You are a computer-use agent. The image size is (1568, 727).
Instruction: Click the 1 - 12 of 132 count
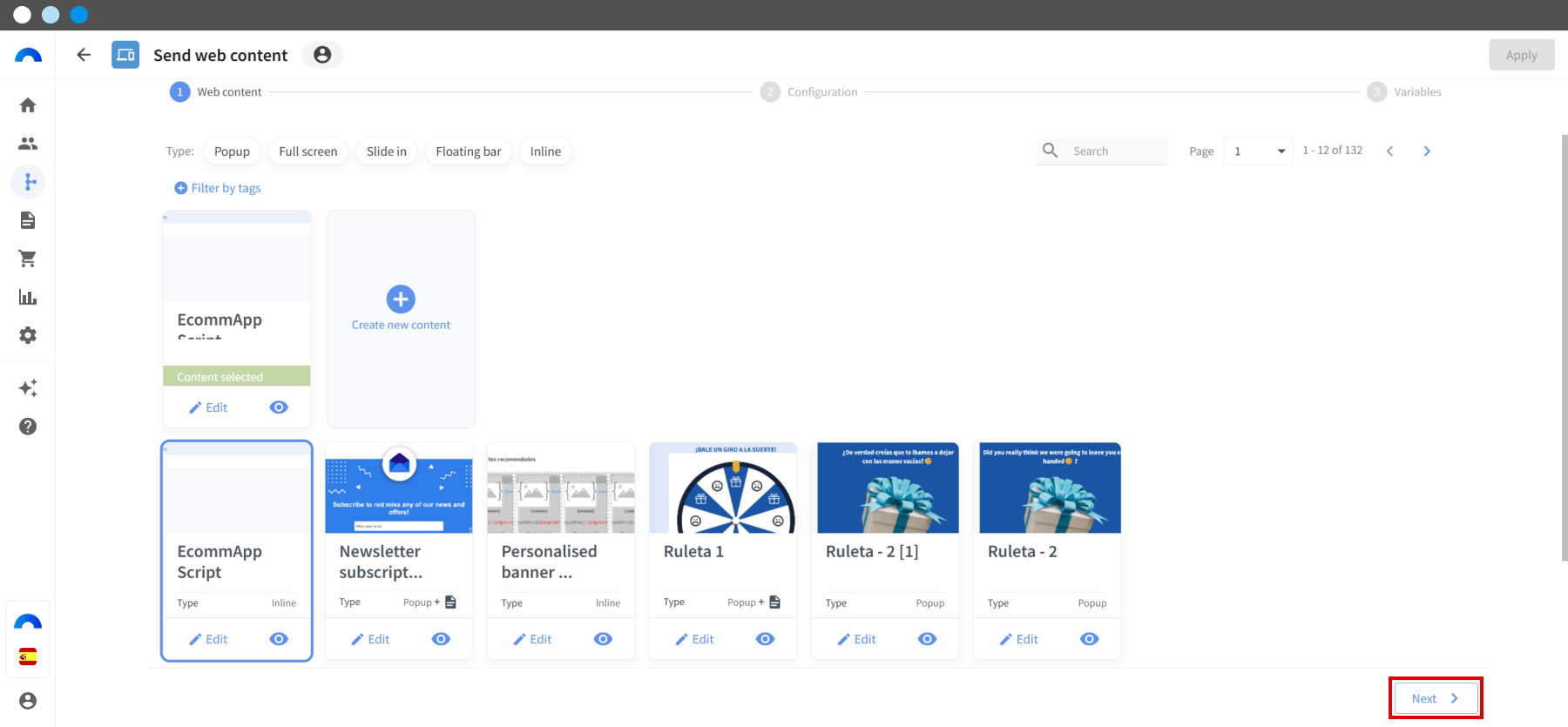1333,151
